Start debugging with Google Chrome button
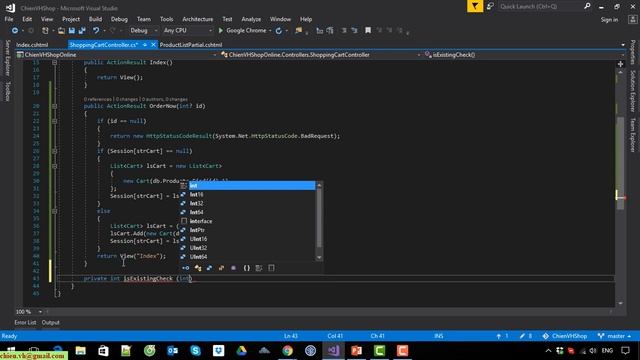 coord(244,31)
